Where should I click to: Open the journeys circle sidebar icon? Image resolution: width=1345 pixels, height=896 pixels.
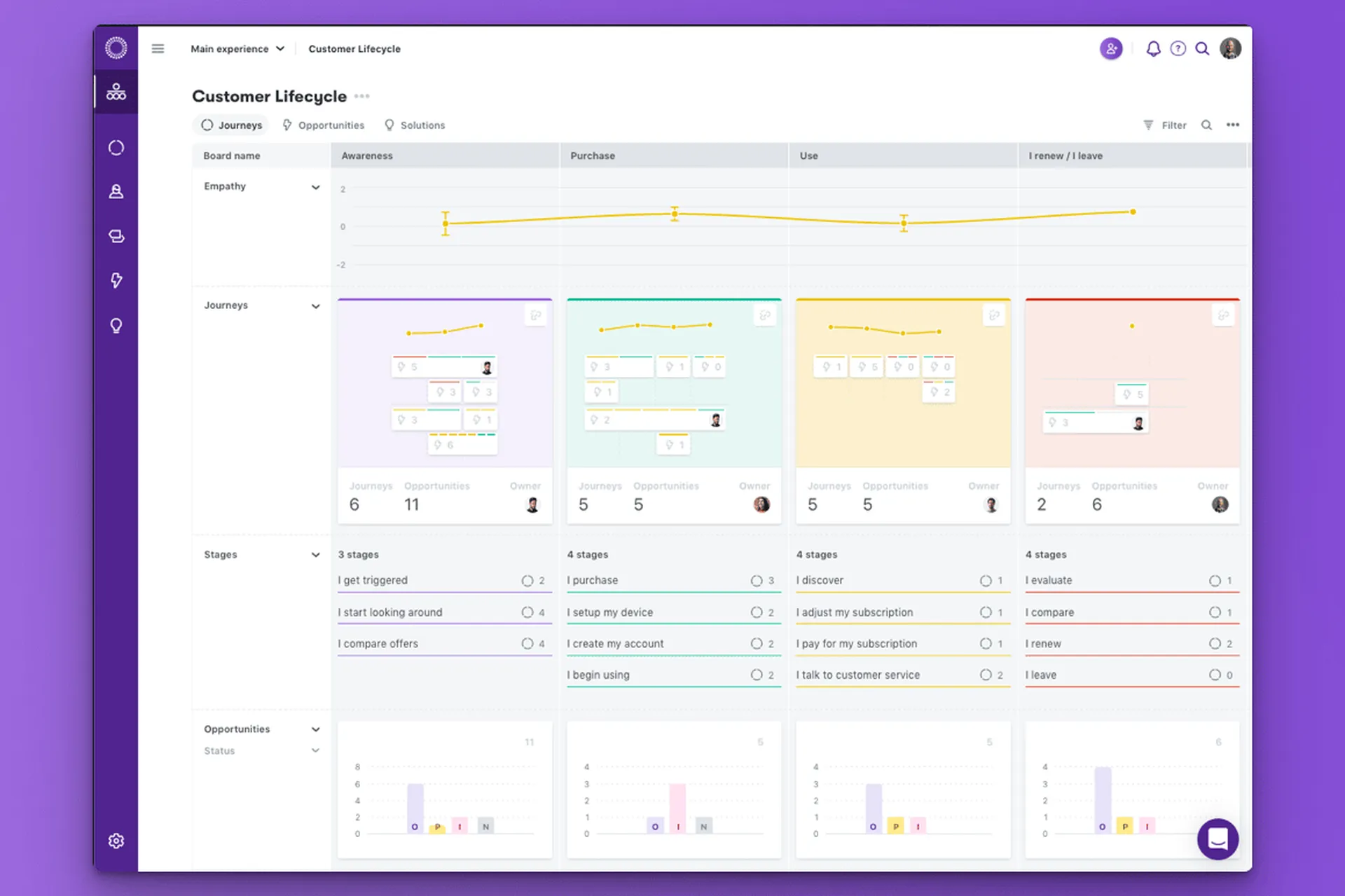(116, 148)
